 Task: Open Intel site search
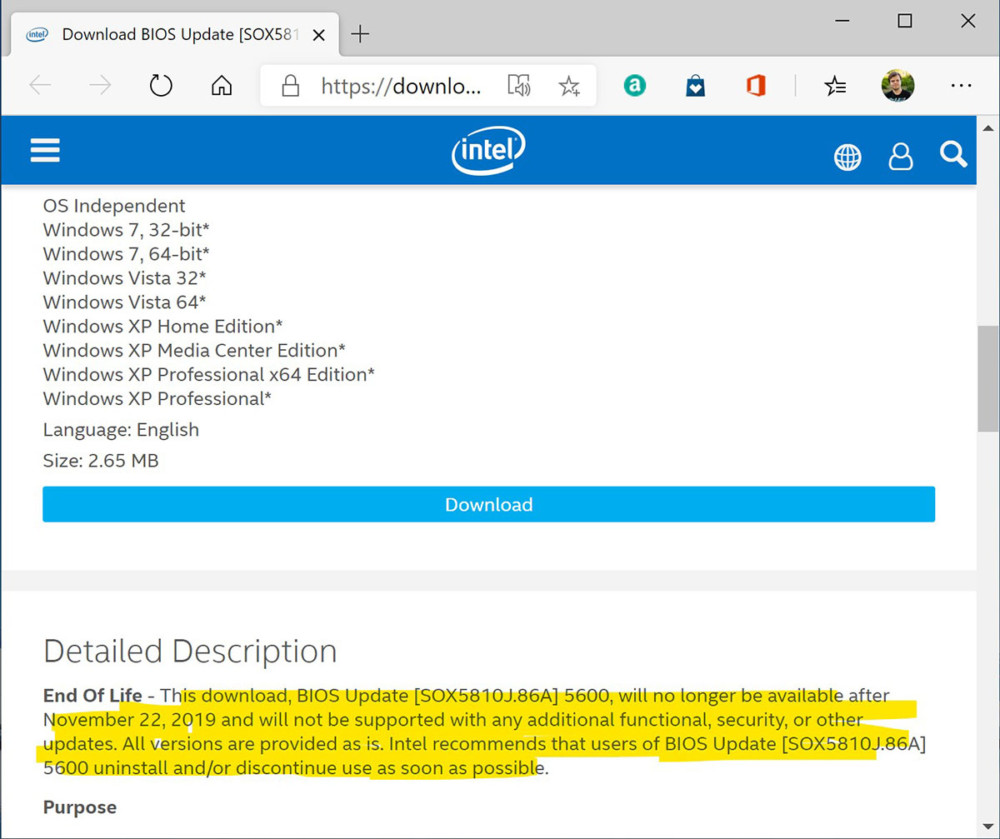[953, 155]
